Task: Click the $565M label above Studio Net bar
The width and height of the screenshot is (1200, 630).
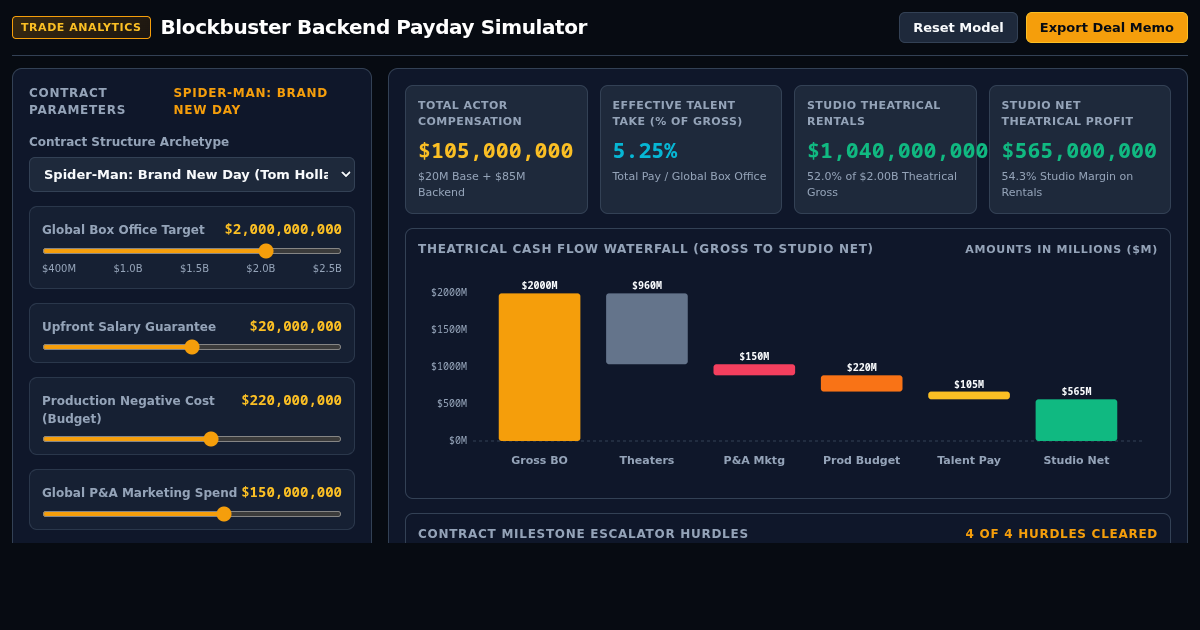Action: point(1076,391)
